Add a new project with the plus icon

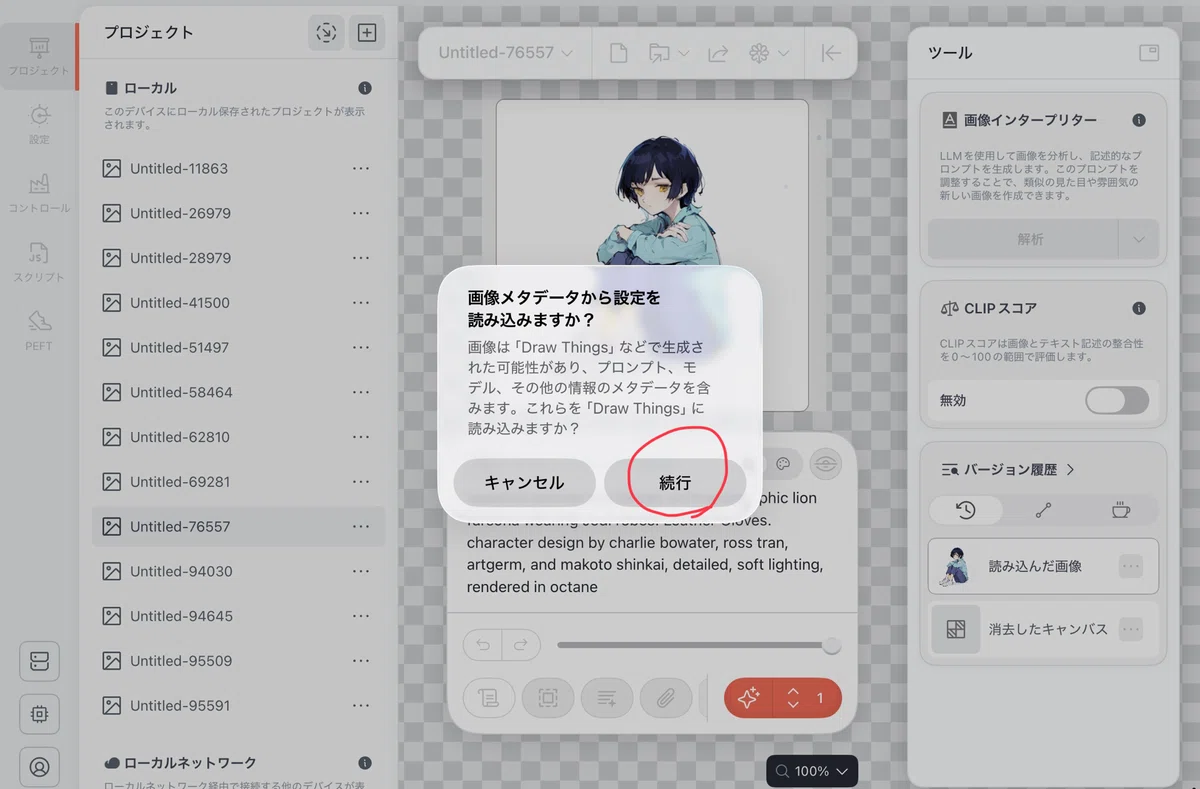click(367, 32)
